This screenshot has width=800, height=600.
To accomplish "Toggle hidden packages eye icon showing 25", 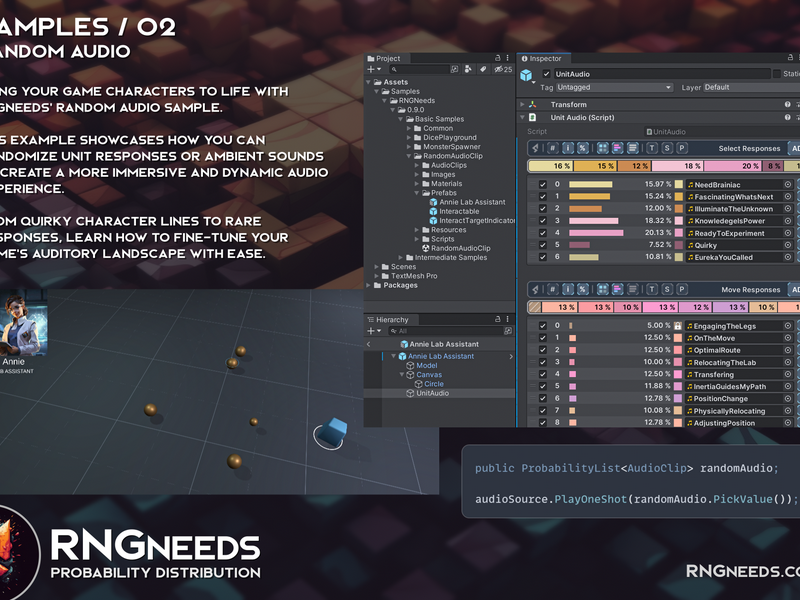I will (503, 69).
